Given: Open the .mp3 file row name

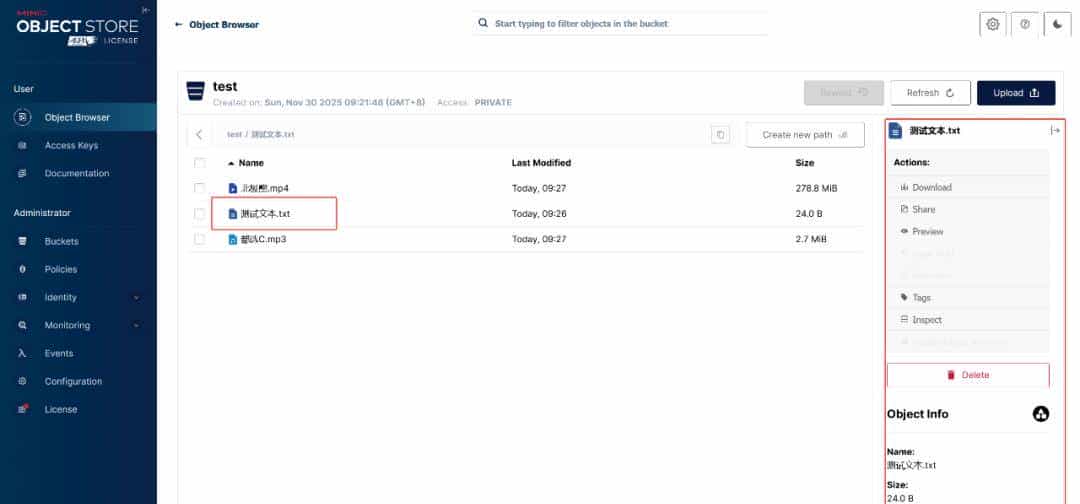Looking at the screenshot, I should 263,240.
